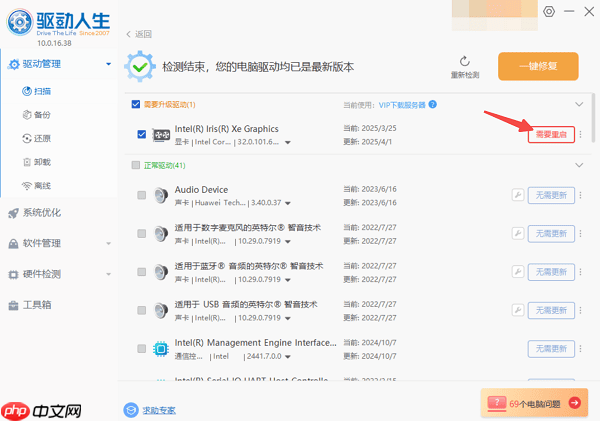600x421 pixels.
Task: Click the green check status gear icon
Action: click(140, 67)
